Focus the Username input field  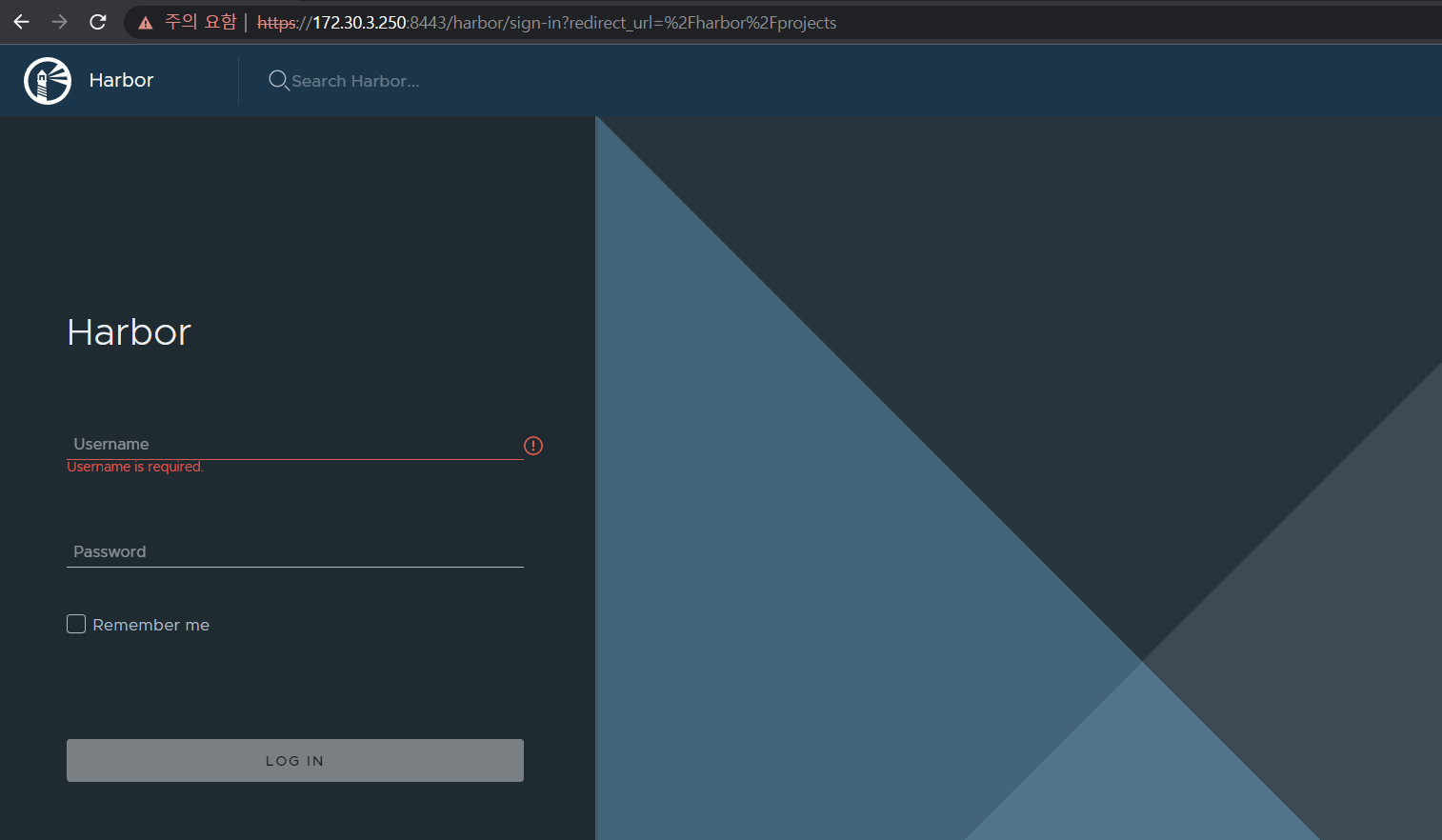click(295, 444)
